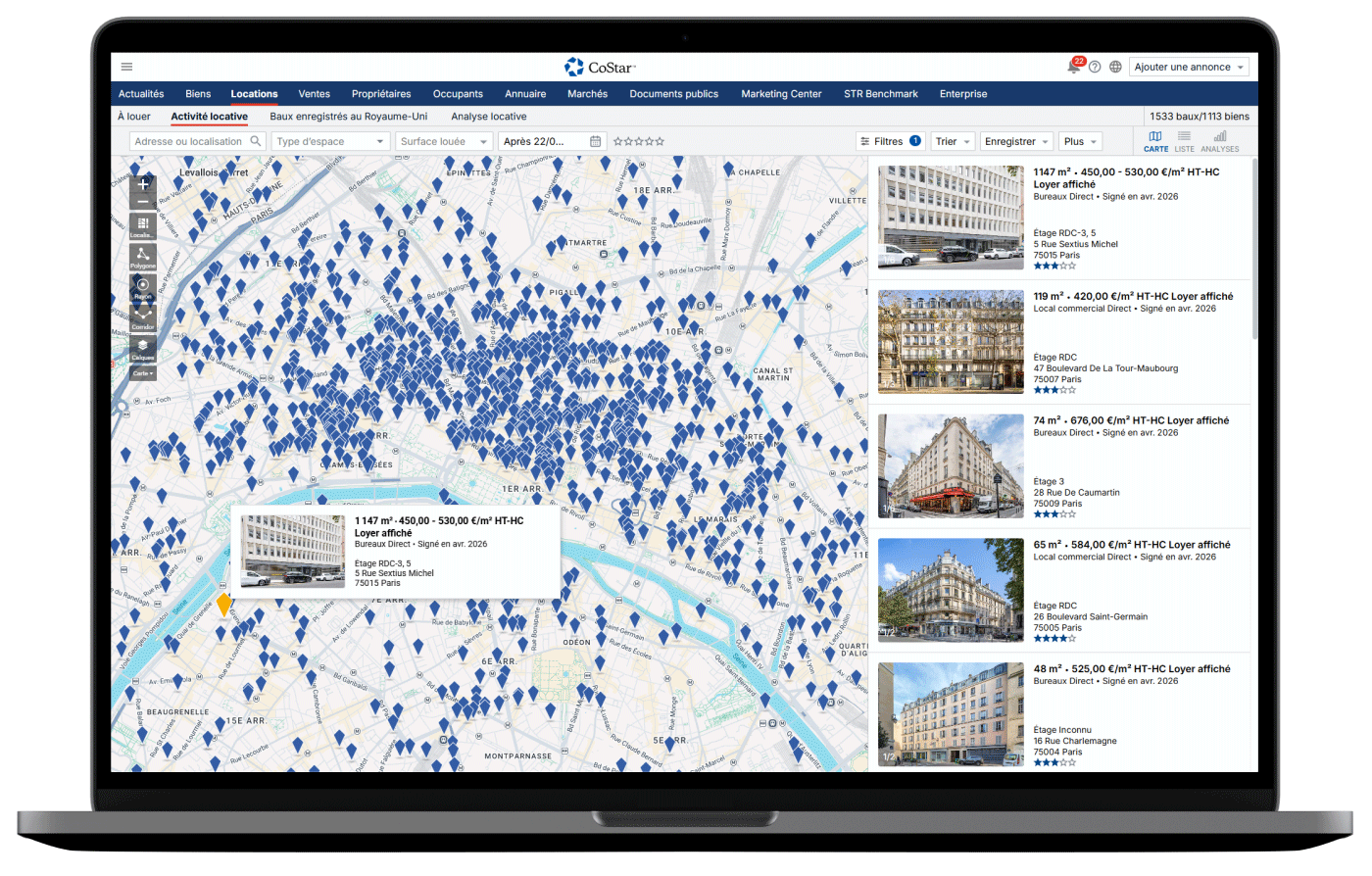Toggle the CARTE map view

pos(1155,141)
